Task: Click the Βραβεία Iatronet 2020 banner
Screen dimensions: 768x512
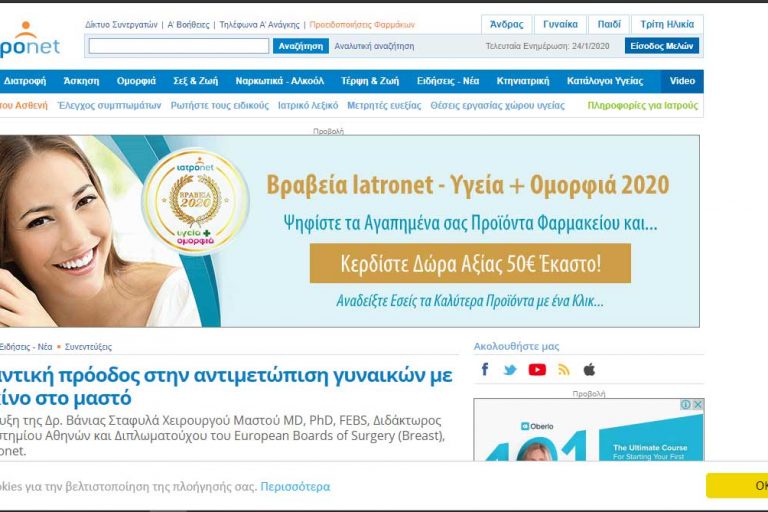Action: (x=350, y=231)
